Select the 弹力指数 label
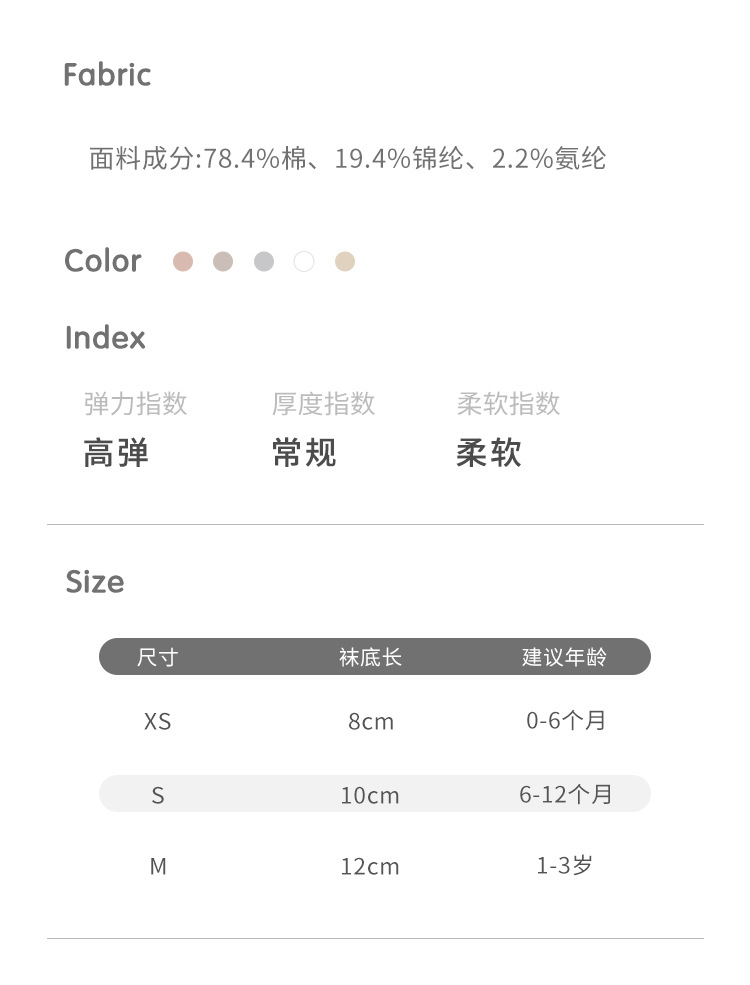The image size is (750, 985). point(135,404)
